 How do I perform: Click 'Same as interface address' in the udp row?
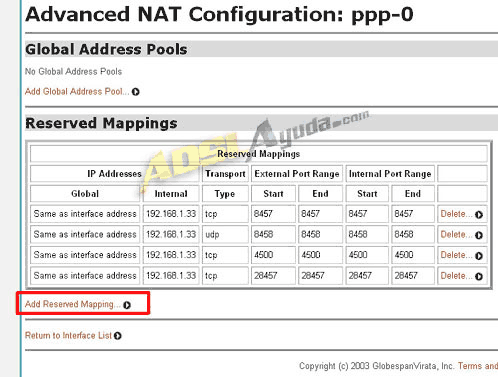[85, 234]
